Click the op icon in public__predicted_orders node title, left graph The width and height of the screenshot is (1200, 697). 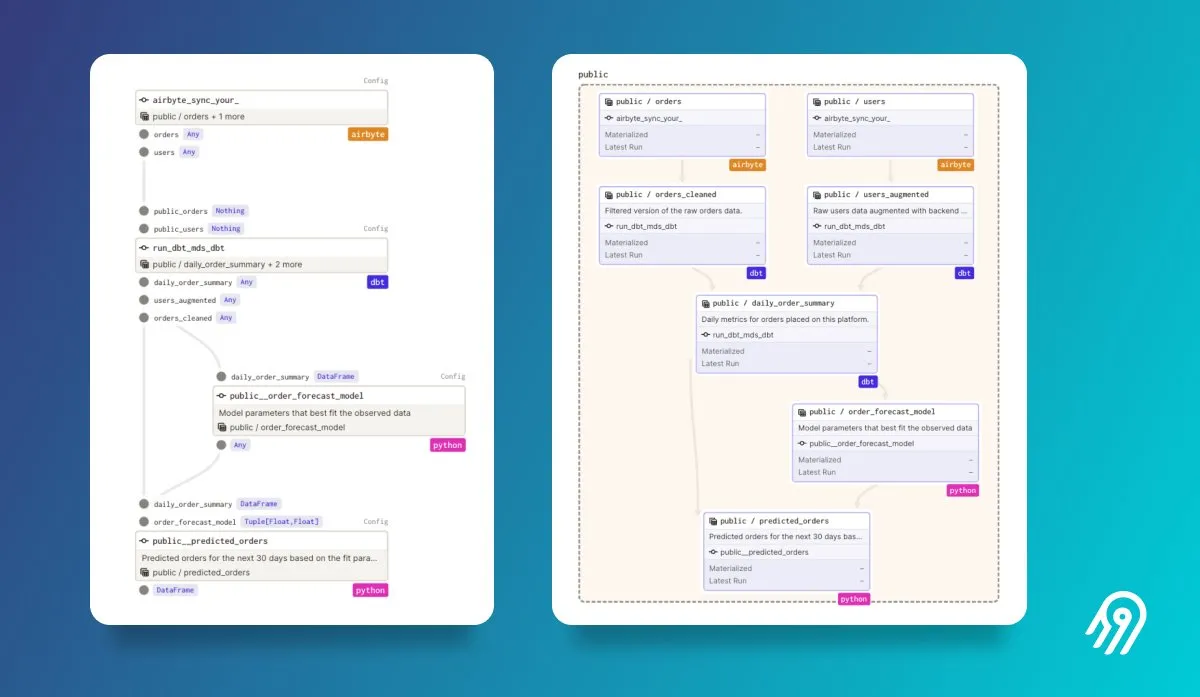pos(144,541)
